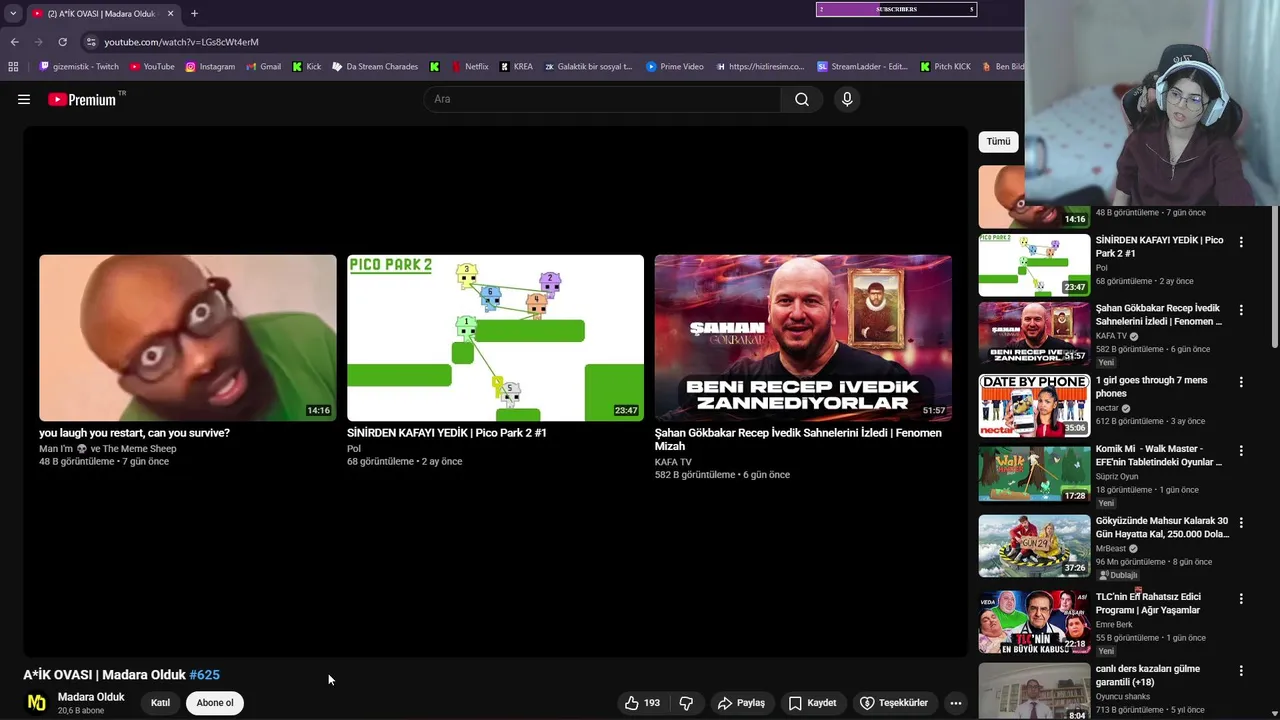The width and height of the screenshot is (1280, 720).
Task: Start voice search with microphone icon
Action: 847,99
